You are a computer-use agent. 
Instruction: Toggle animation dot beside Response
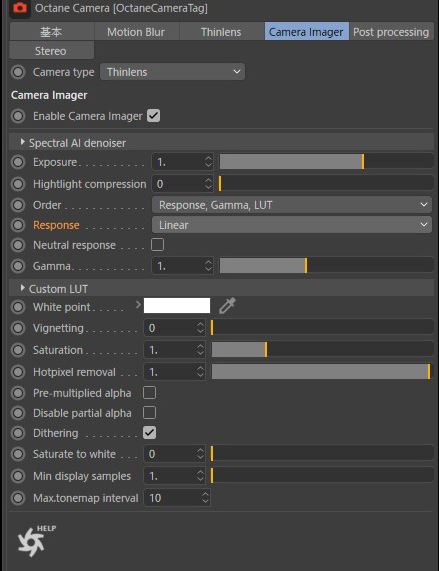pyautogui.click(x=18, y=225)
